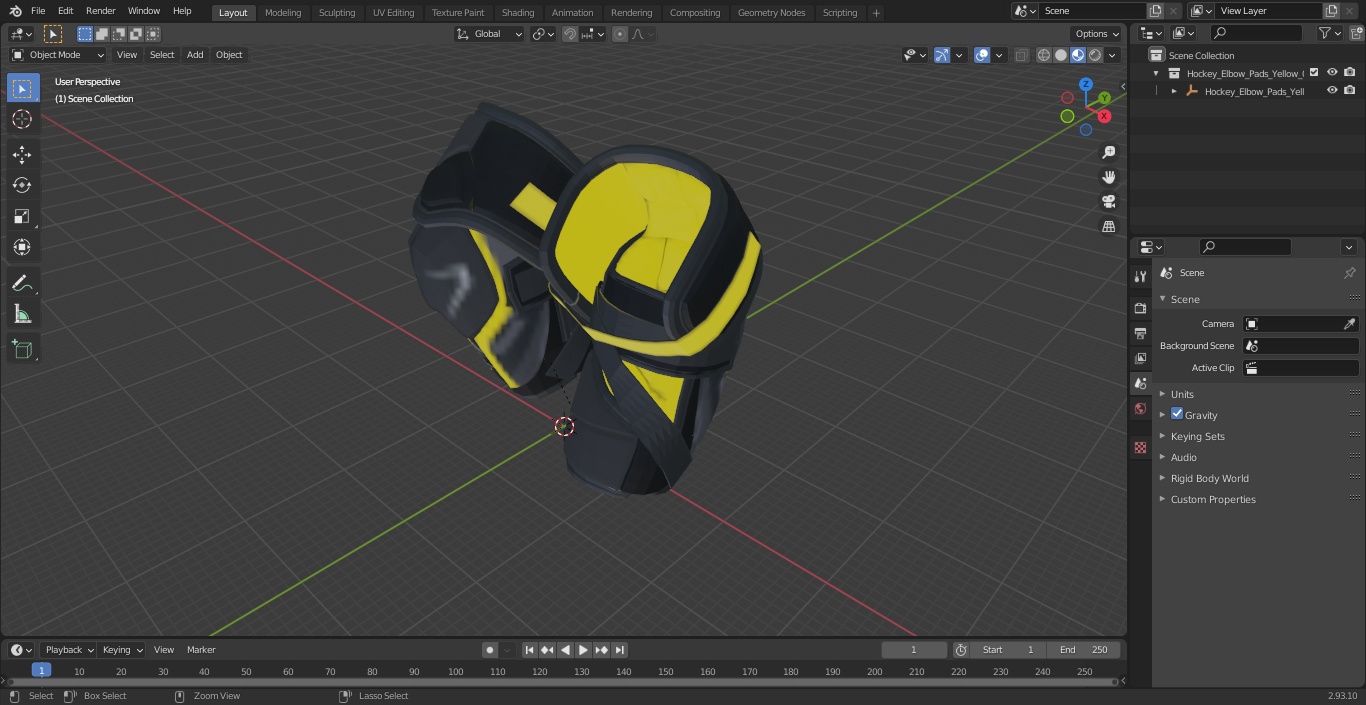Switch viewport shading to Solid
This screenshot has width=1366, height=705.
(x=1061, y=55)
